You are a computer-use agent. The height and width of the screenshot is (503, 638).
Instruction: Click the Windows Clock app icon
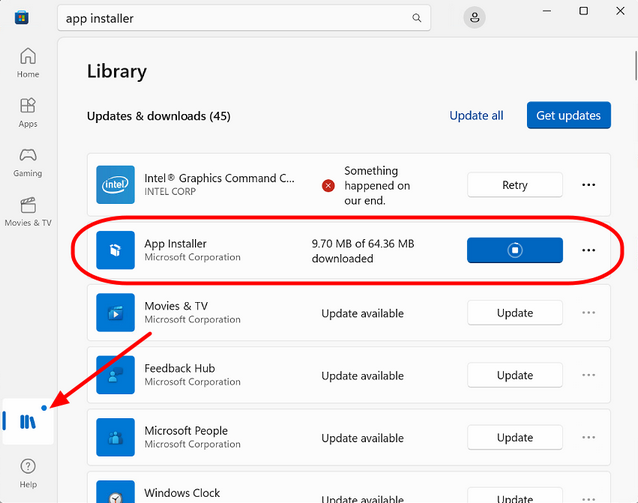116,492
